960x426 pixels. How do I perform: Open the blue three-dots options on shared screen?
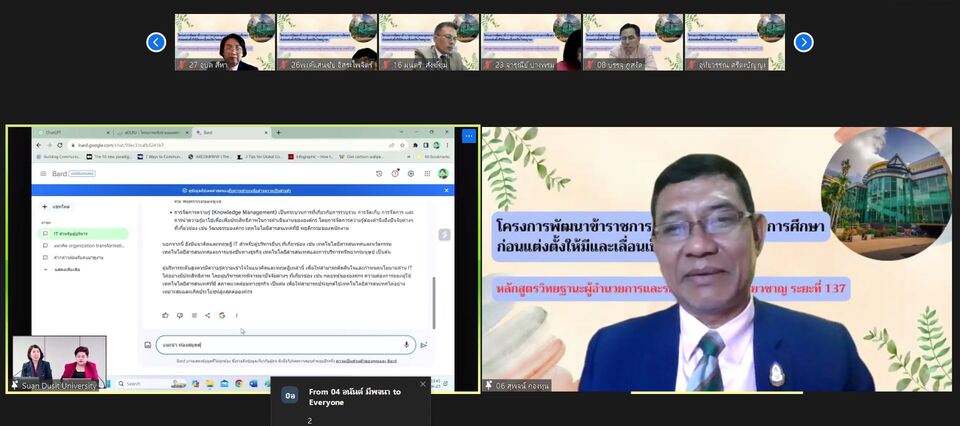click(468, 136)
